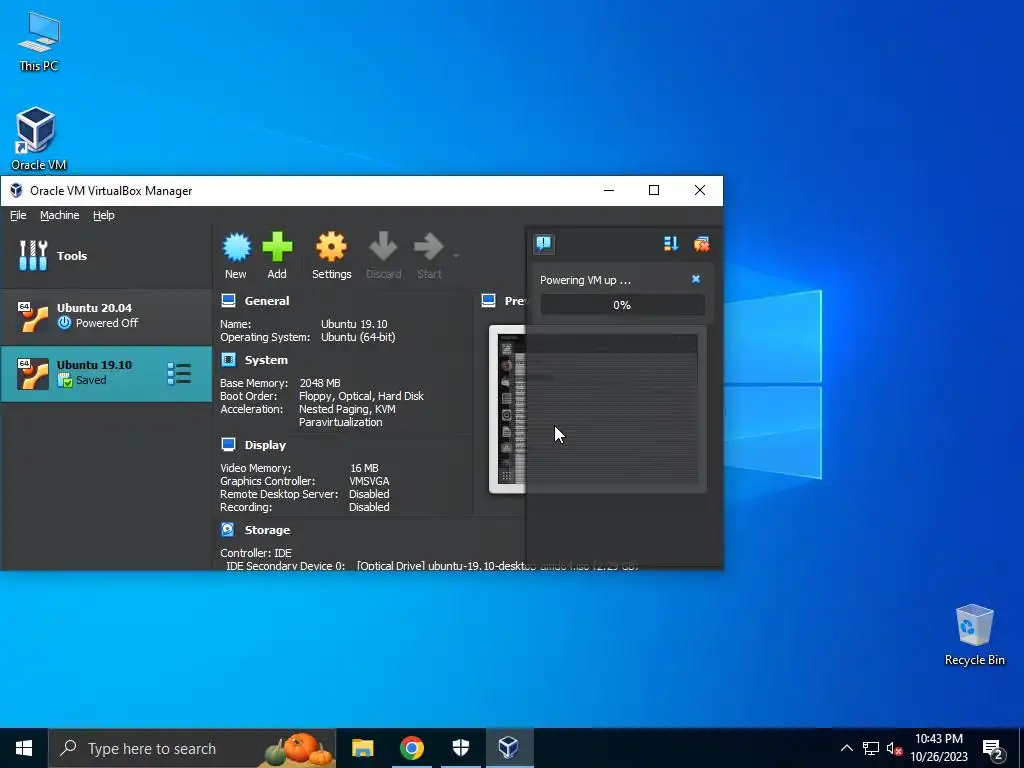Click the 'Controller: IDE' text

(256, 552)
